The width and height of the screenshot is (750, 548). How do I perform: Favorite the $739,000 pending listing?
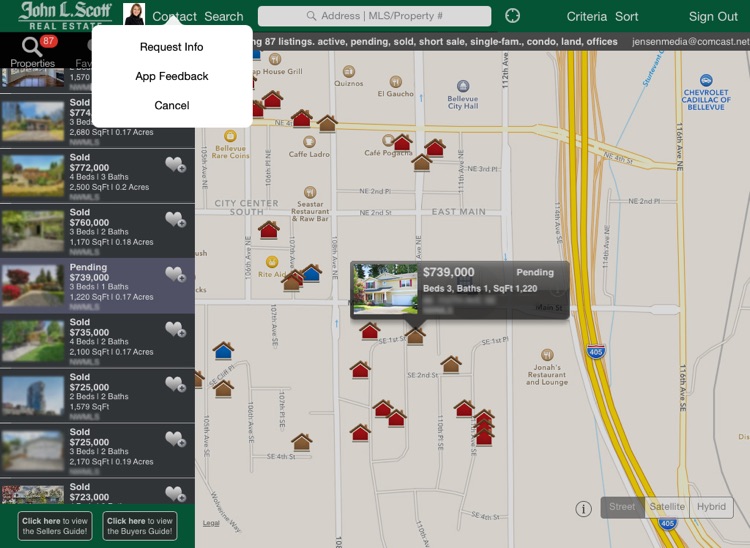(176, 274)
